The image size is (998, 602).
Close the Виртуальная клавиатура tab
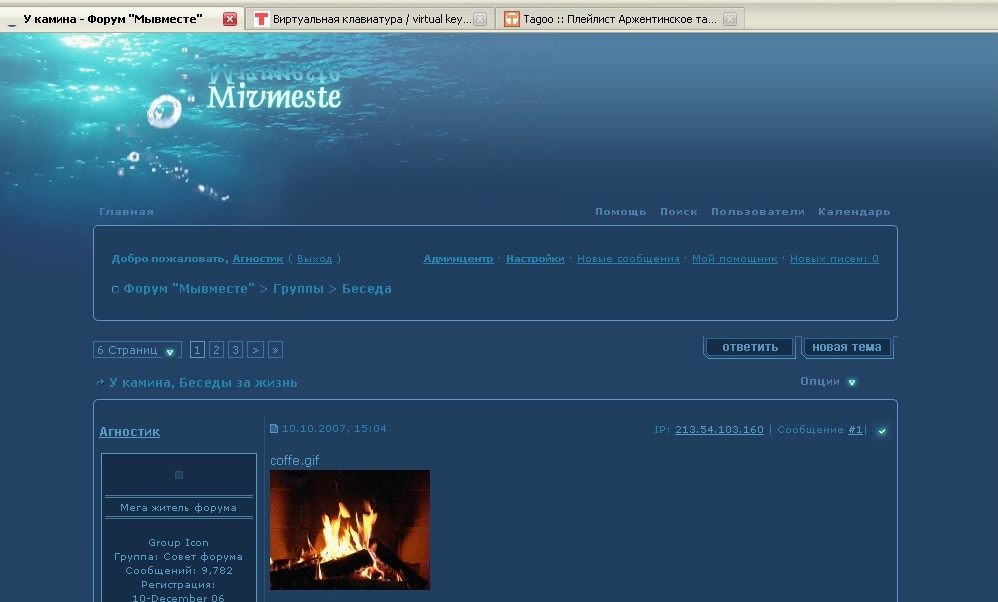(x=480, y=19)
